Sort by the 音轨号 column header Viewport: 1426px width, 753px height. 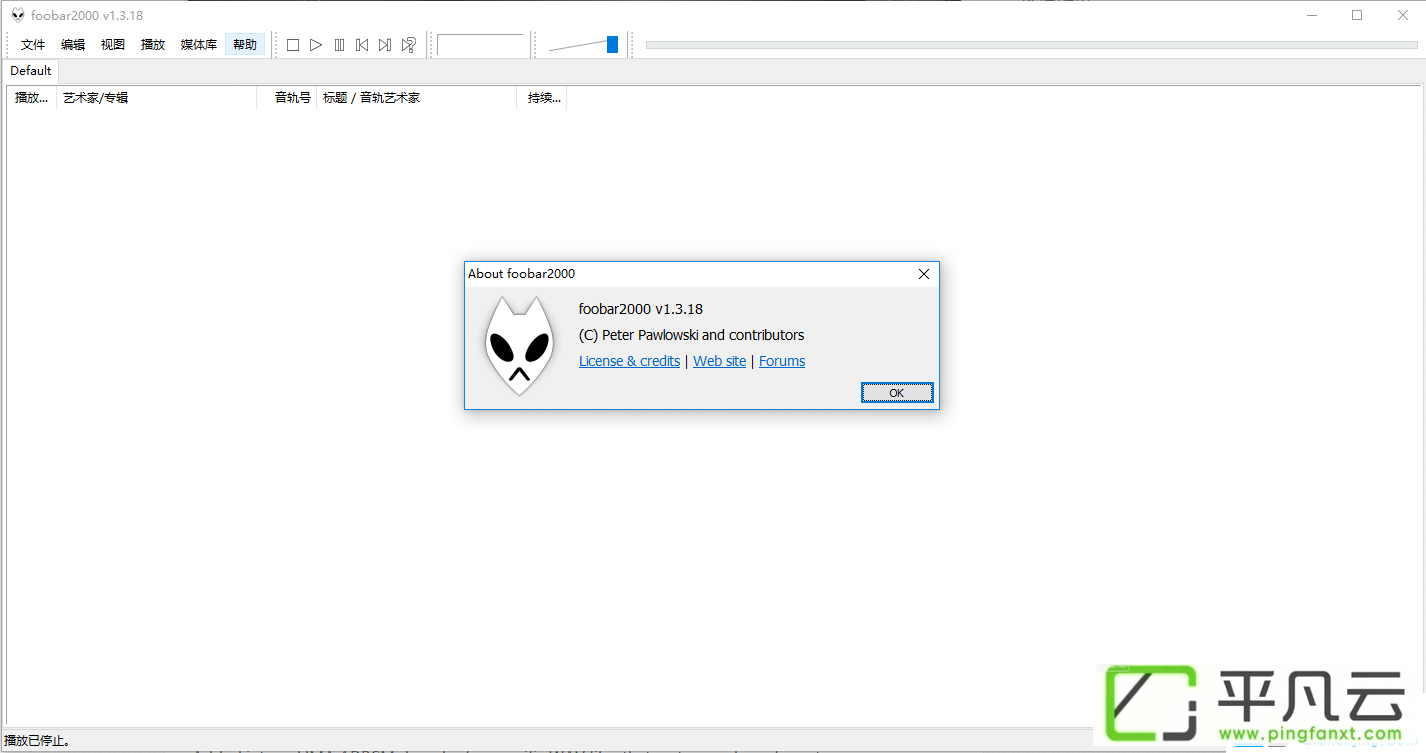(x=287, y=98)
